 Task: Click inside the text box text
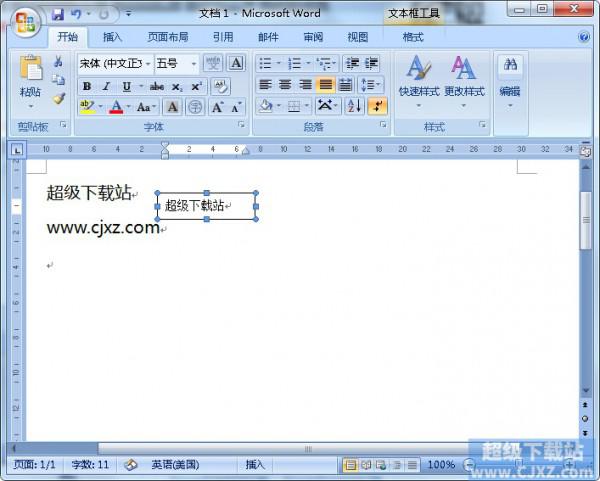194,206
